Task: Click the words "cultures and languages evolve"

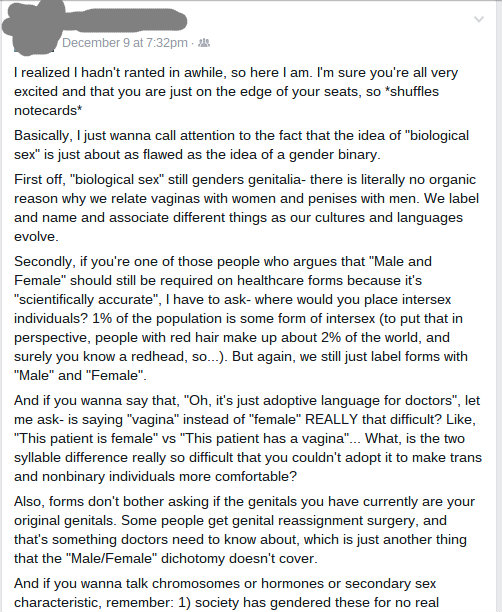Action: (x=239, y=227)
